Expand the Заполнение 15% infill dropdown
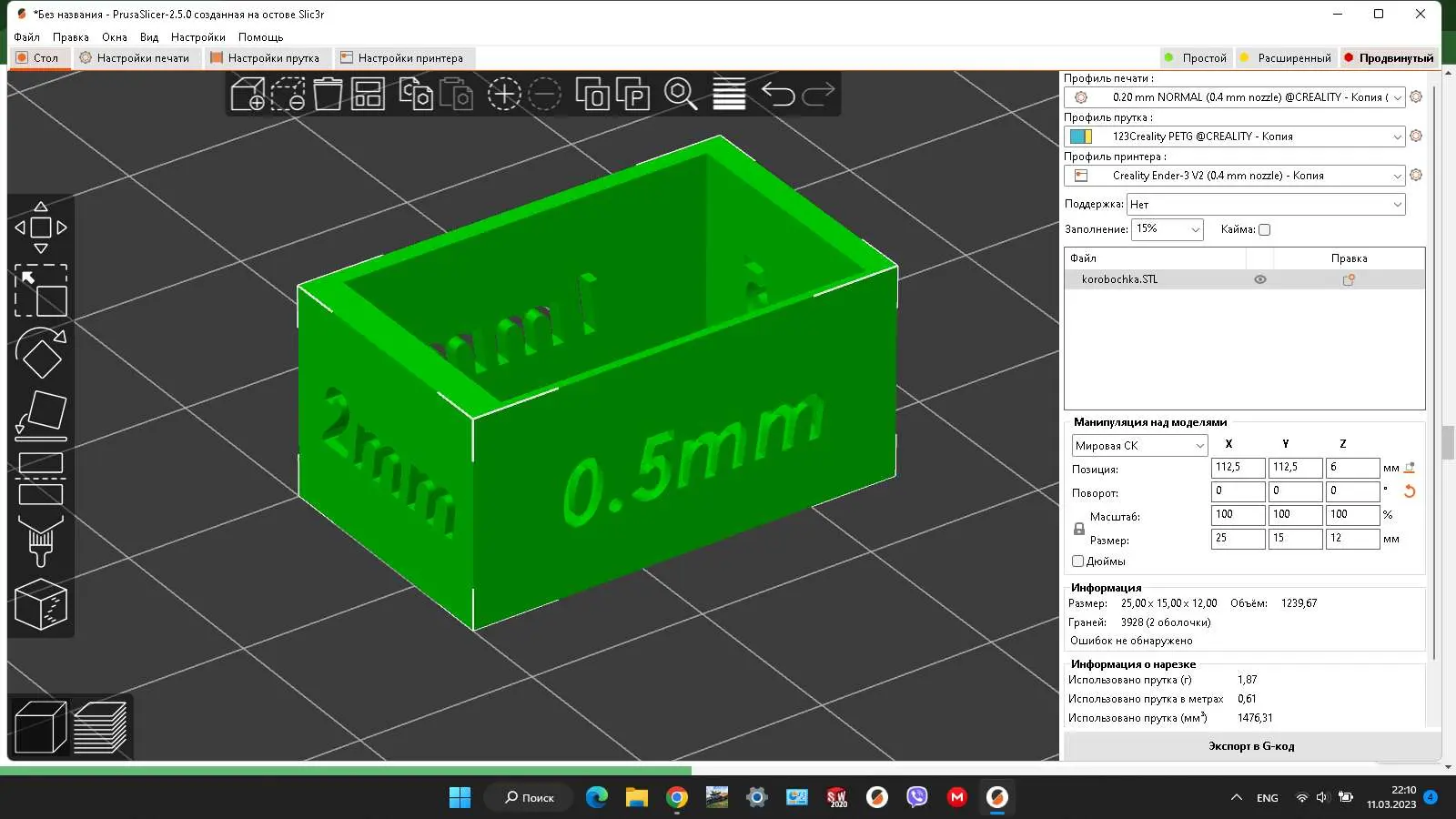 1168,229
